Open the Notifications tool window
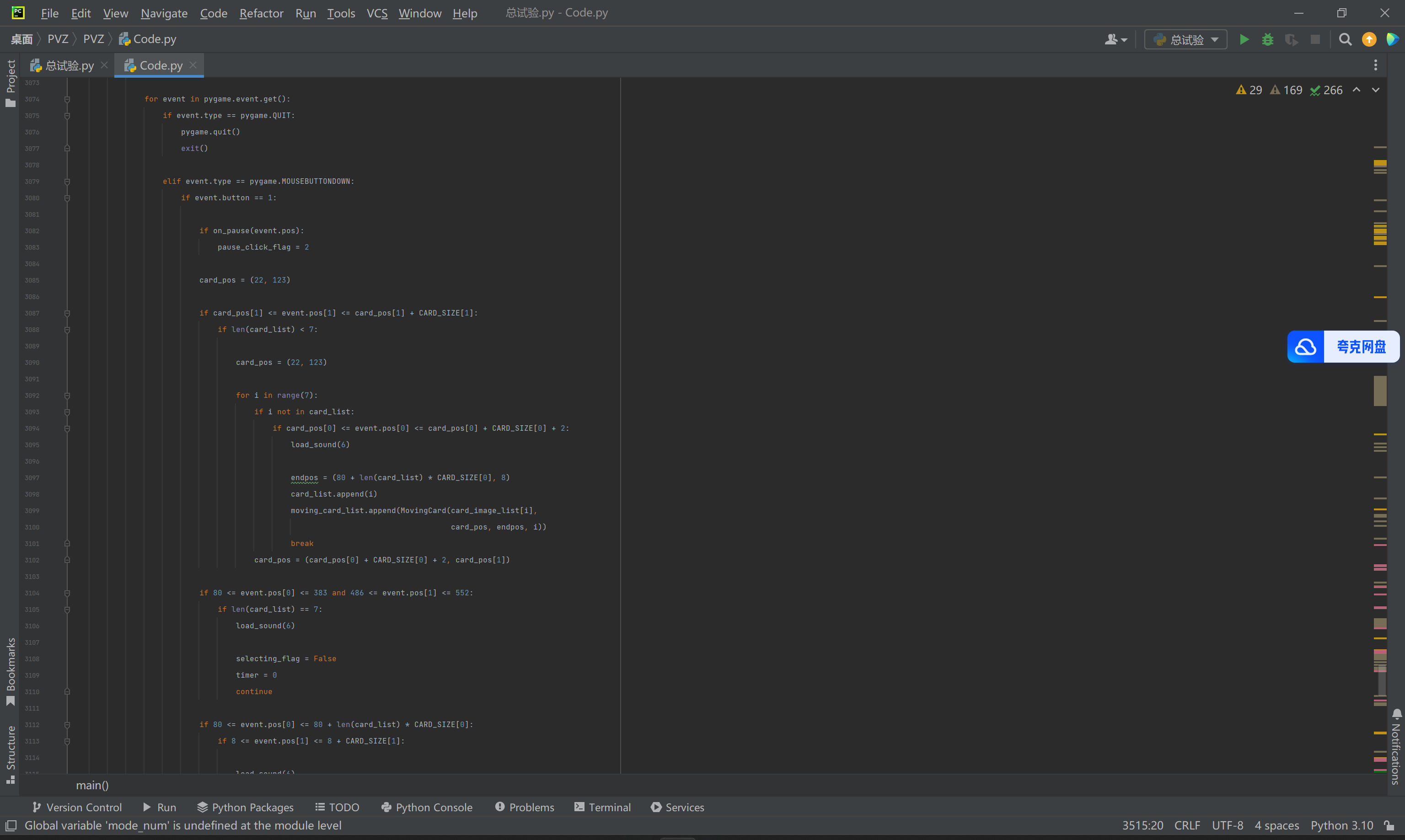Screen dimensions: 1405x840 pos(1396,747)
